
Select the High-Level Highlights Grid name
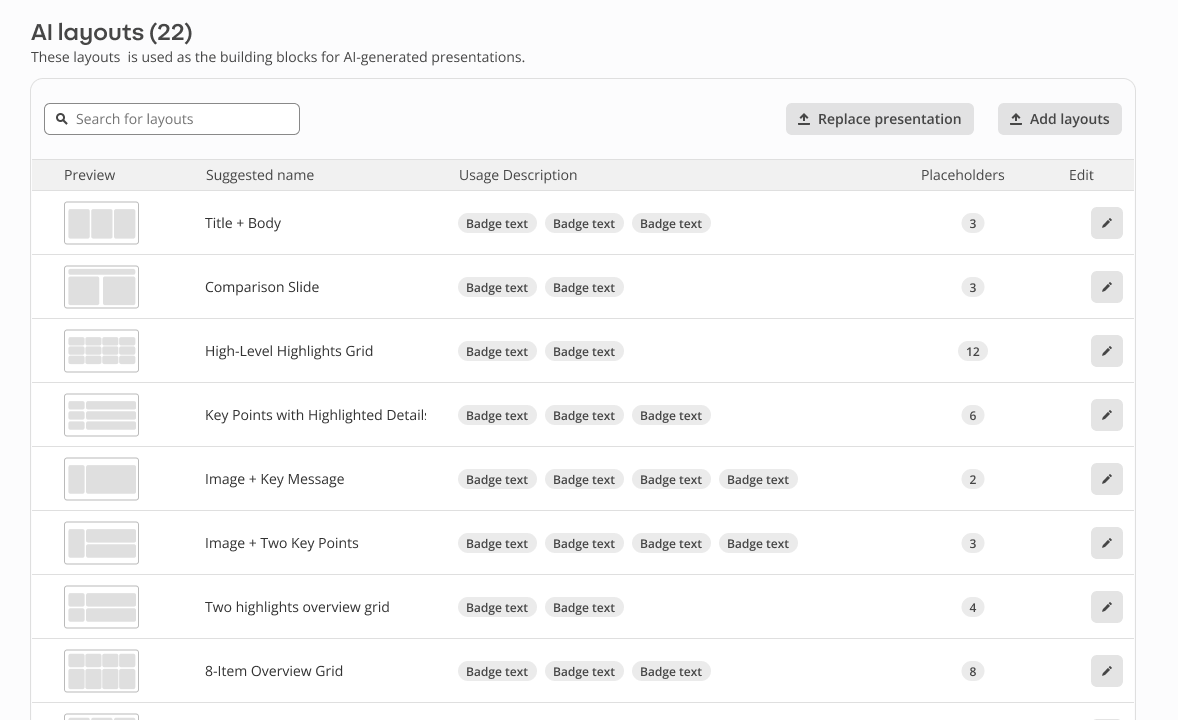pos(289,351)
